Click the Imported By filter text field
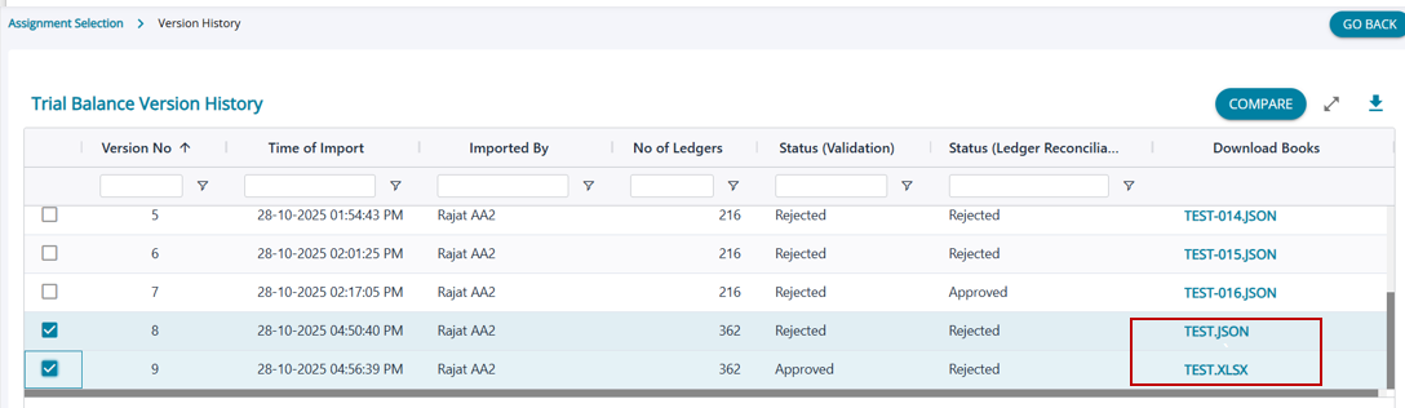1406x409 pixels. click(x=502, y=186)
